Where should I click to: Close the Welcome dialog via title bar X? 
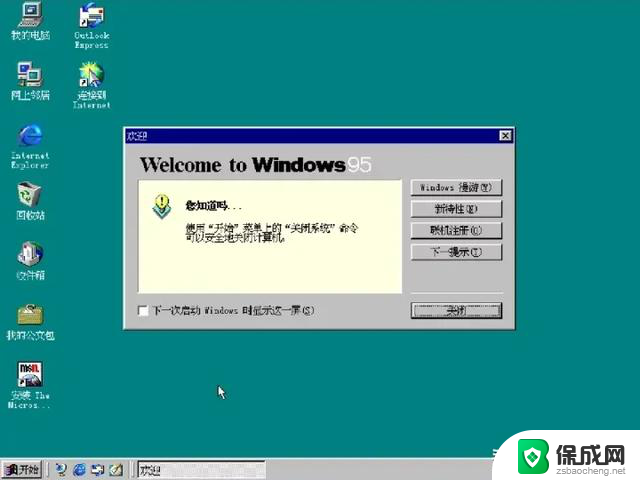pyautogui.click(x=505, y=136)
